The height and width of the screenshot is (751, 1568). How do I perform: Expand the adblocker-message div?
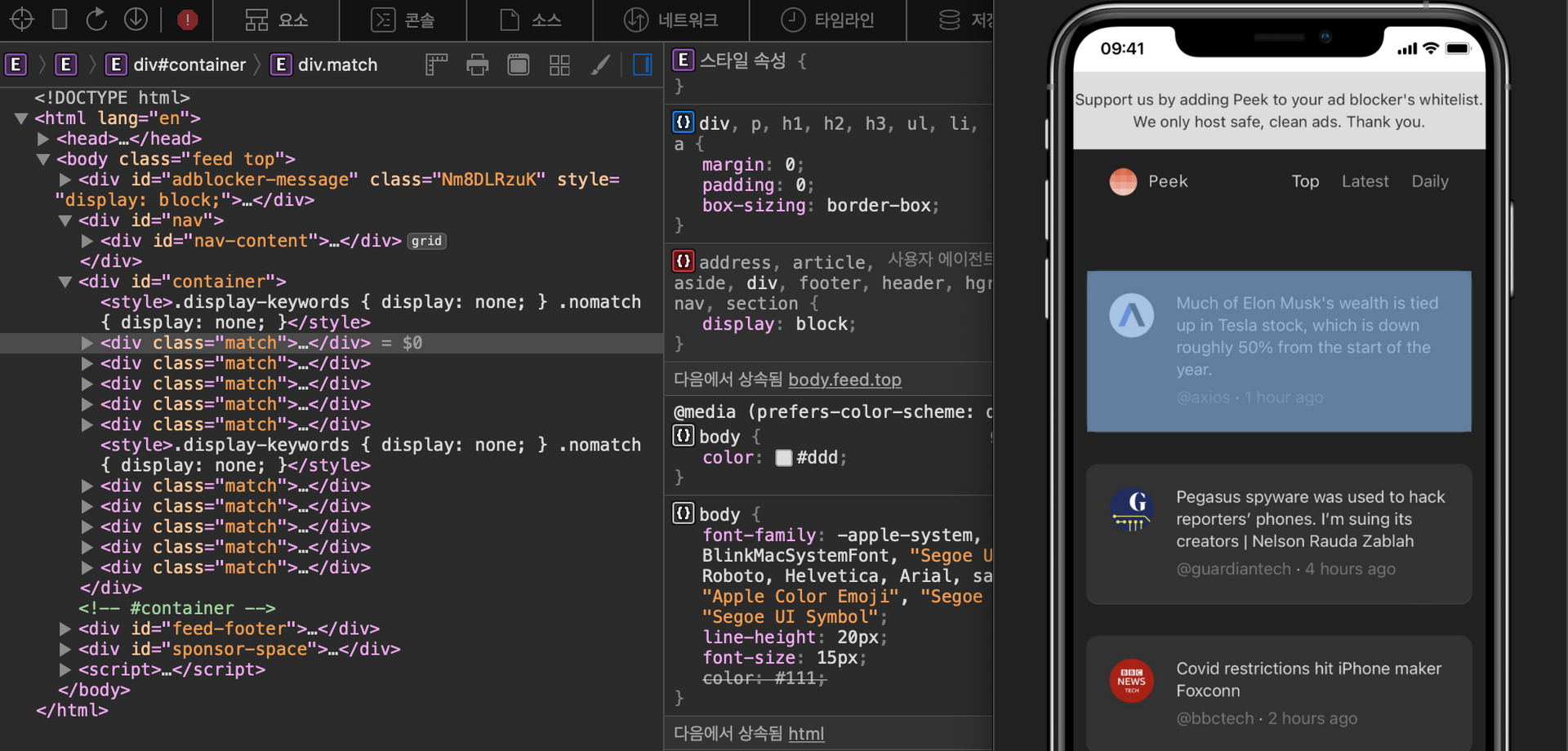[65, 180]
